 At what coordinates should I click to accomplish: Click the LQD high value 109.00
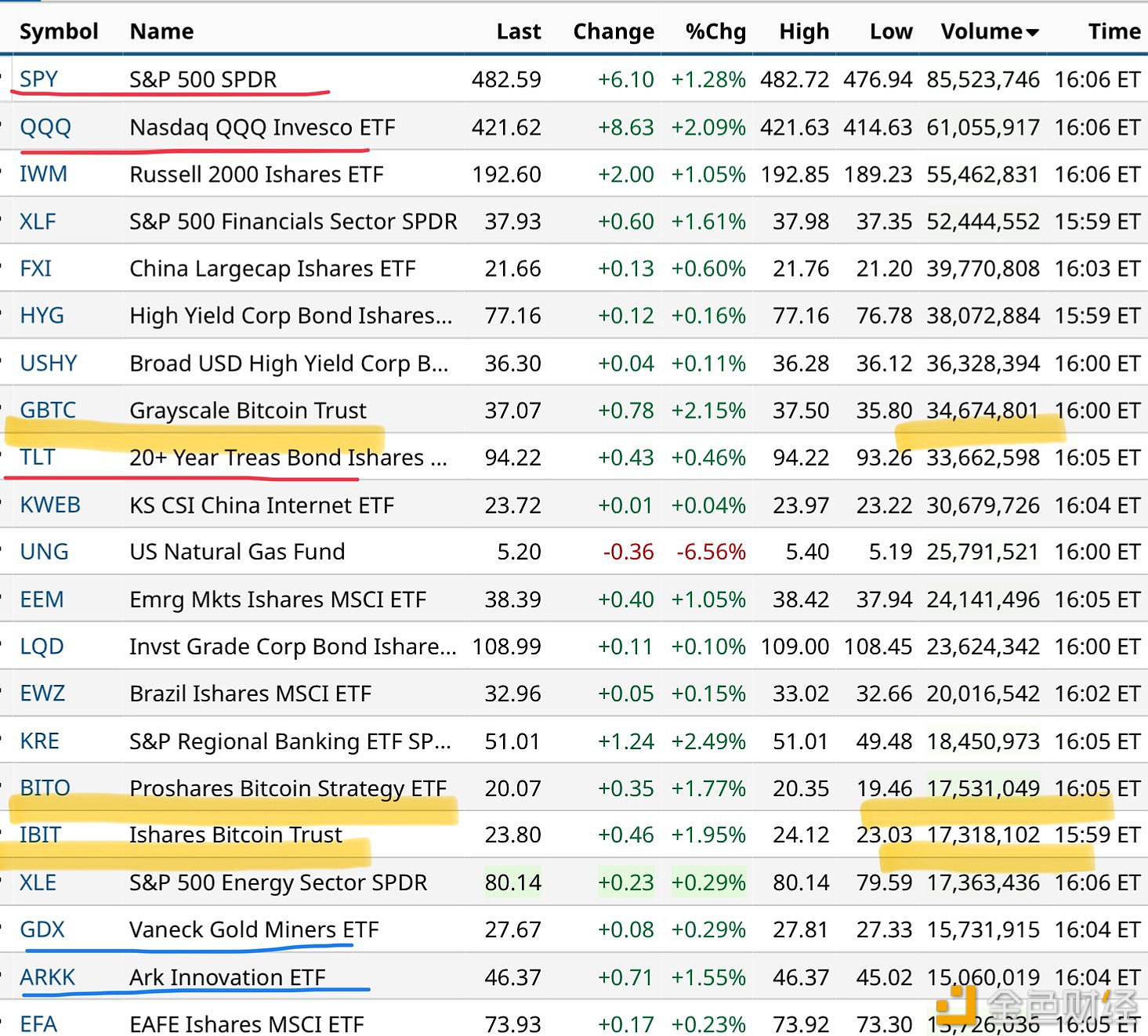pos(795,647)
